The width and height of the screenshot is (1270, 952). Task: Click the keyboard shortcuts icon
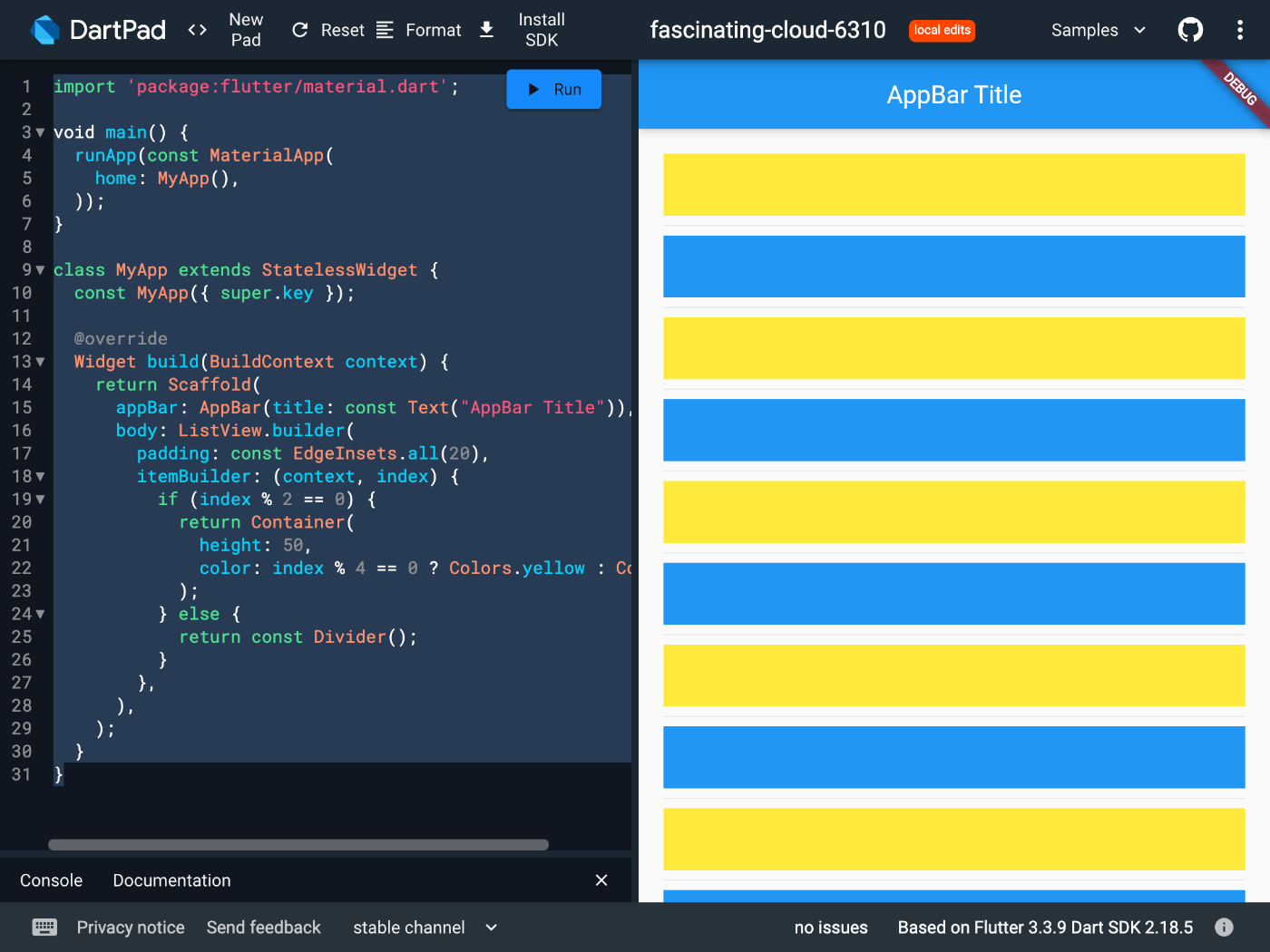coord(44,927)
